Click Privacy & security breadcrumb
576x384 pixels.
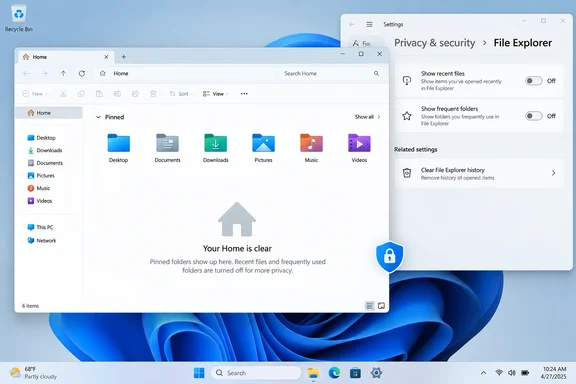435,43
